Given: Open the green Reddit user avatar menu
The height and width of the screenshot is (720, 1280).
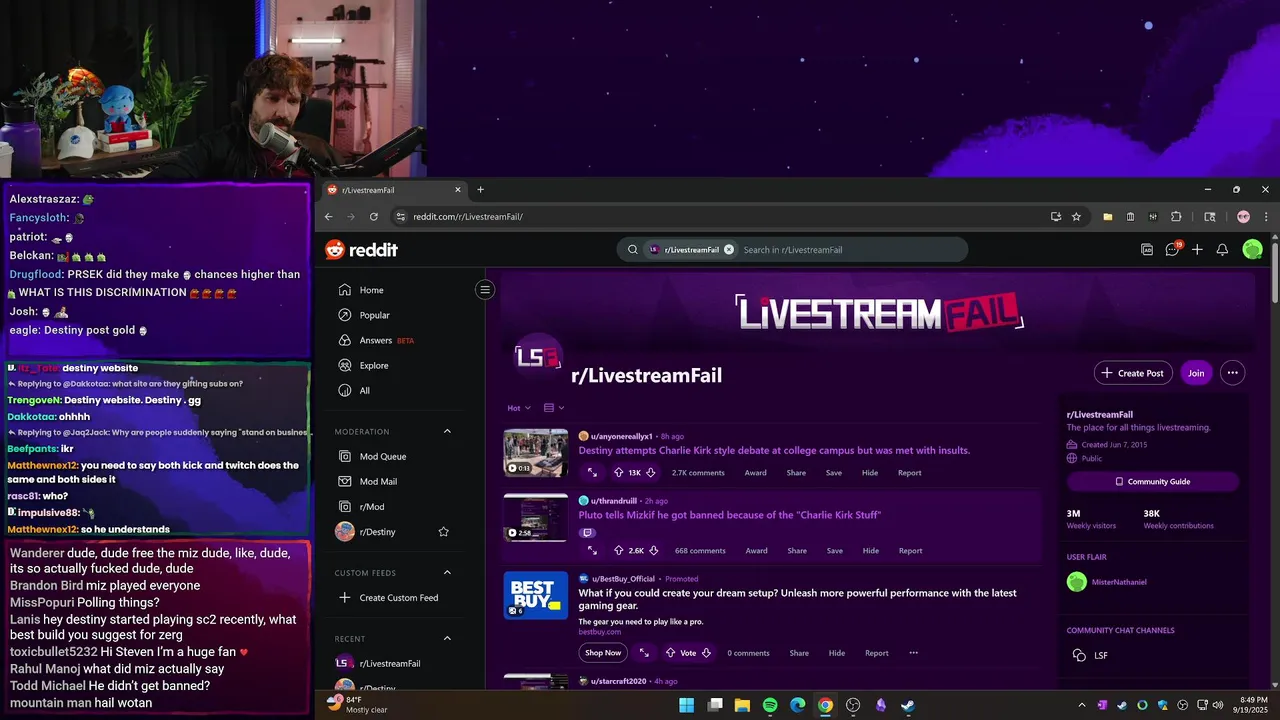Looking at the screenshot, I should 1252,250.
